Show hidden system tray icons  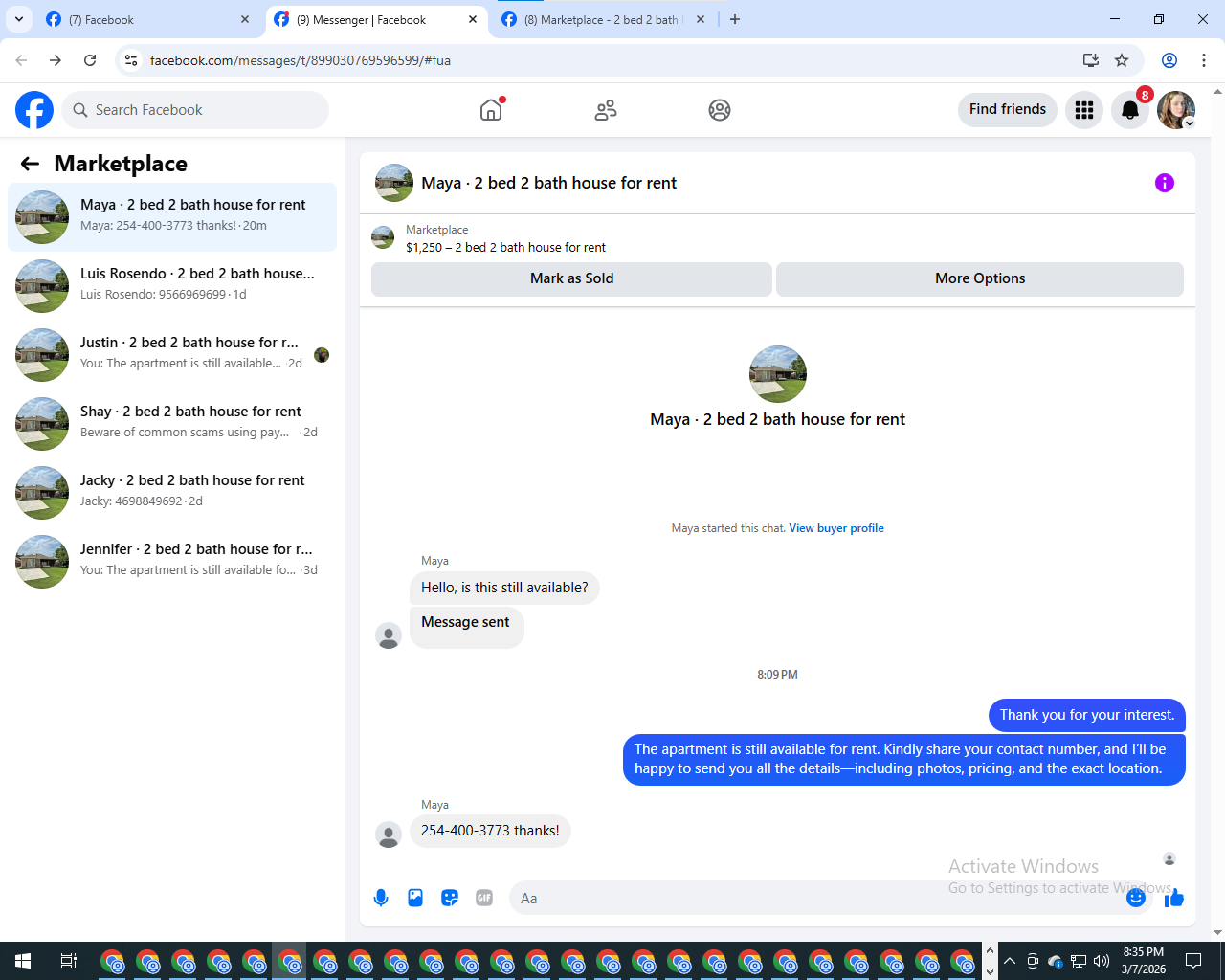1010,961
